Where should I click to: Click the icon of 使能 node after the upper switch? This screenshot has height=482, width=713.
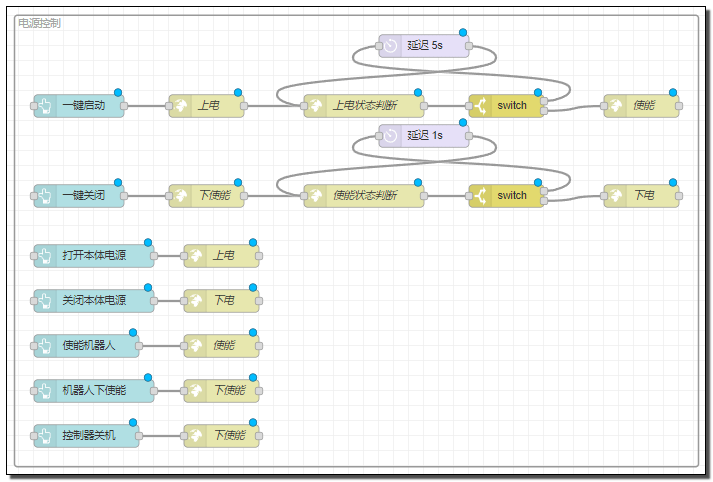pyautogui.click(x=616, y=106)
